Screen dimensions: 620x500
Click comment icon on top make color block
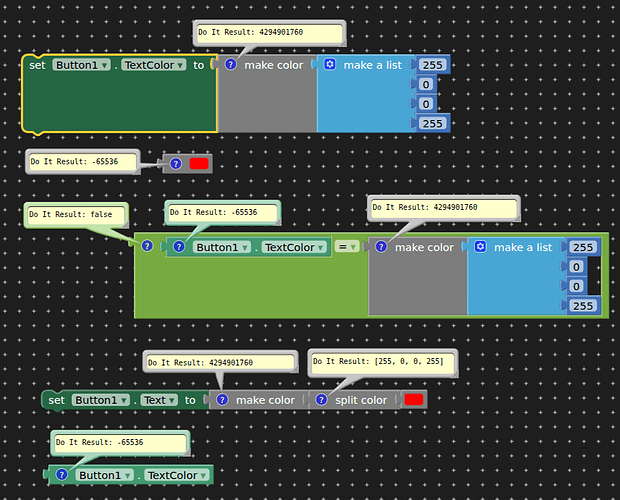230,65
